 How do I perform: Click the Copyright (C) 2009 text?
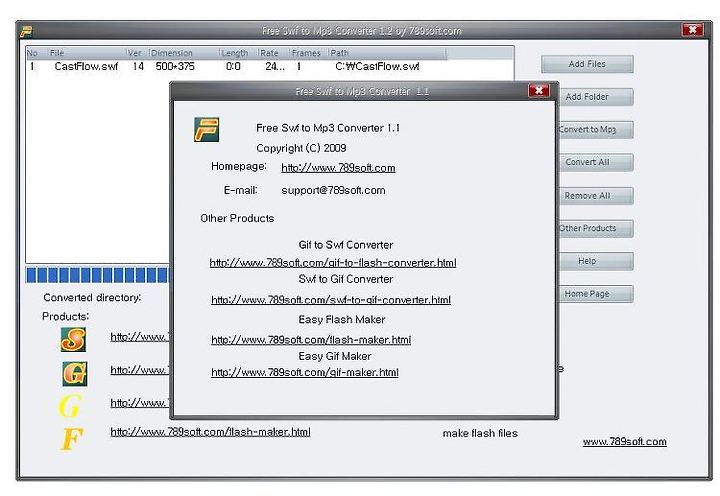click(x=301, y=148)
